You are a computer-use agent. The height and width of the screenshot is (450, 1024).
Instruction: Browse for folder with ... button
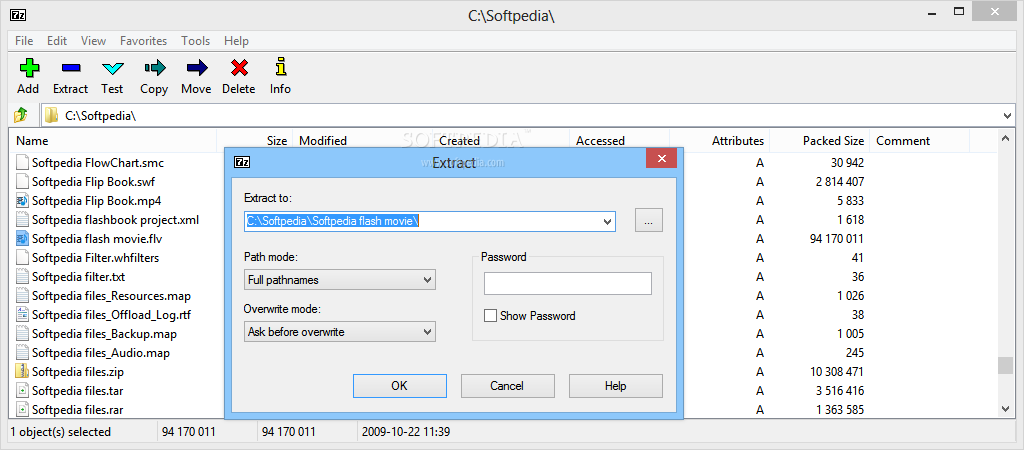click(x=648, y=221)
